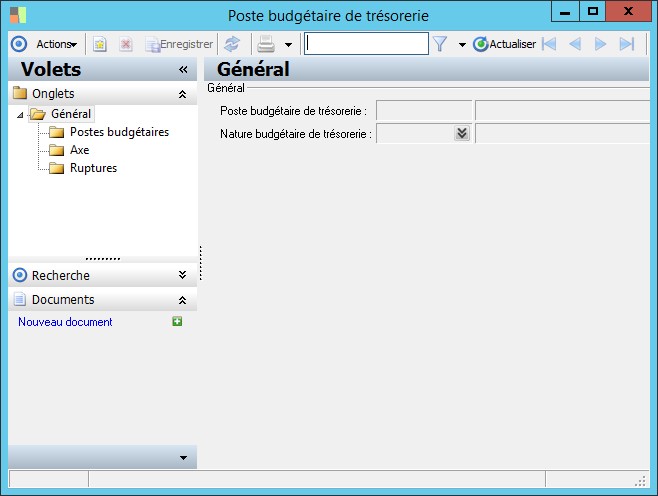Viewport: 658px width, 496px height.
Task: Click into the toolbar search field
Action: (x=366, y=44)
